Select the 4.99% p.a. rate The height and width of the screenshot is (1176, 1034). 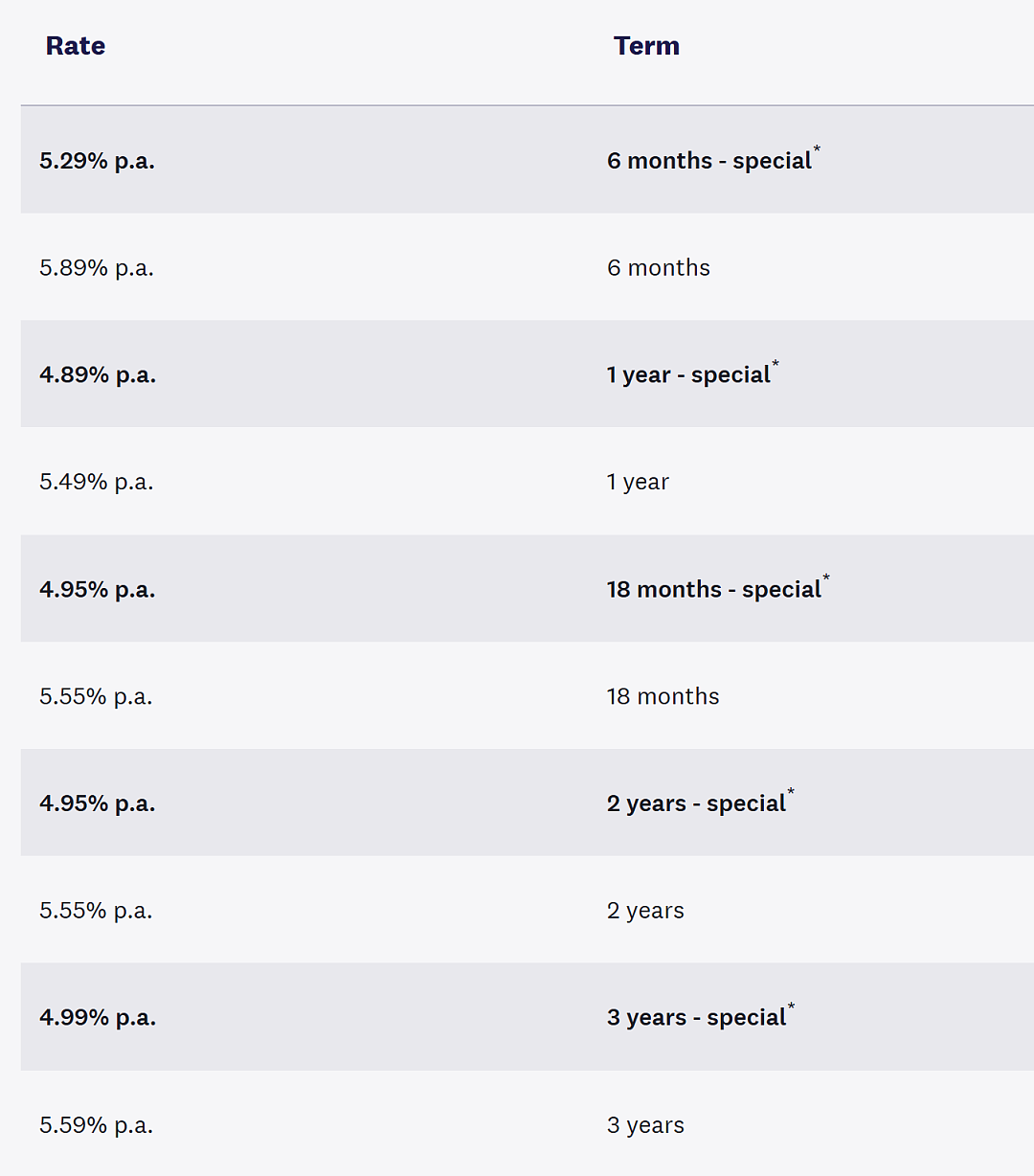98,1018
